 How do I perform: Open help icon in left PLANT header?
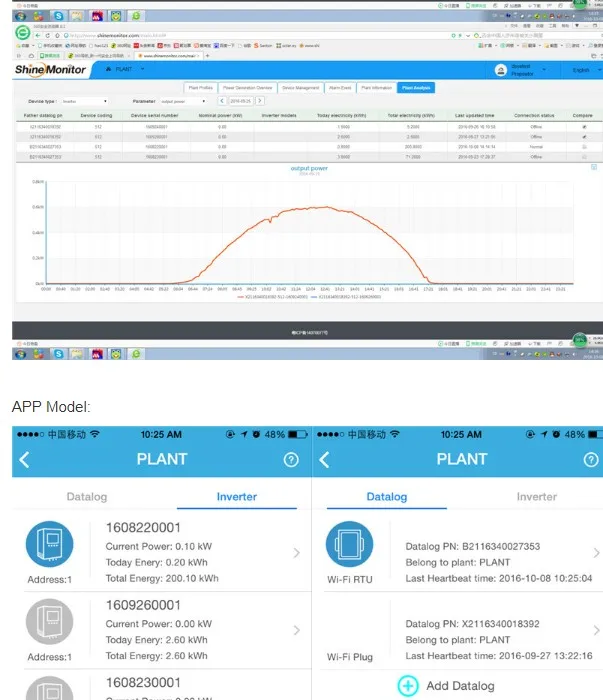(x=291, y=459)
